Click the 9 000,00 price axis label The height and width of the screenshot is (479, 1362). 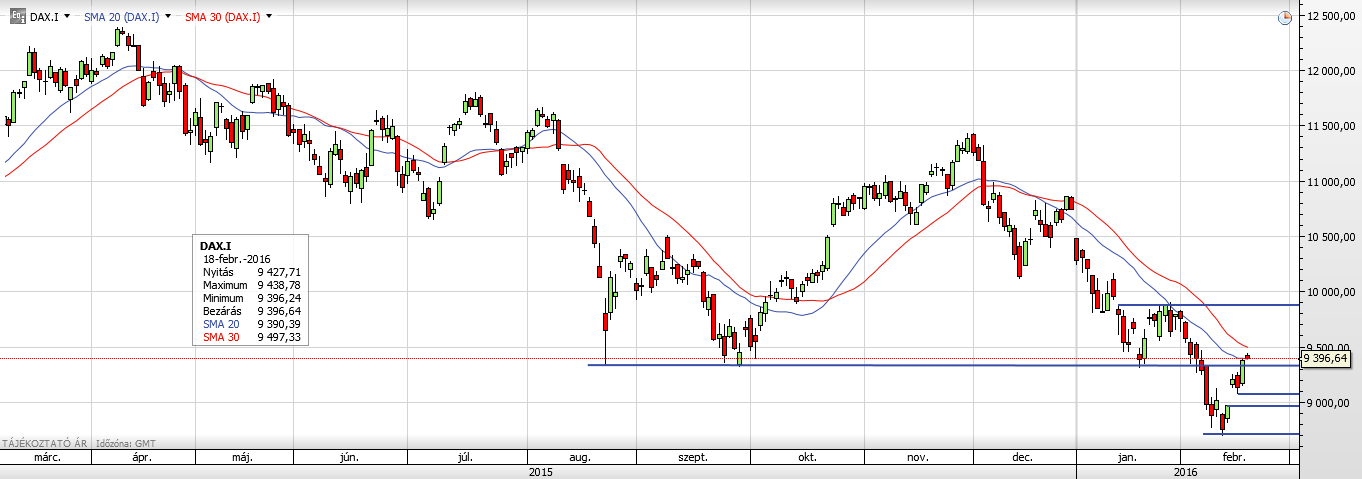pos(1330,403)
